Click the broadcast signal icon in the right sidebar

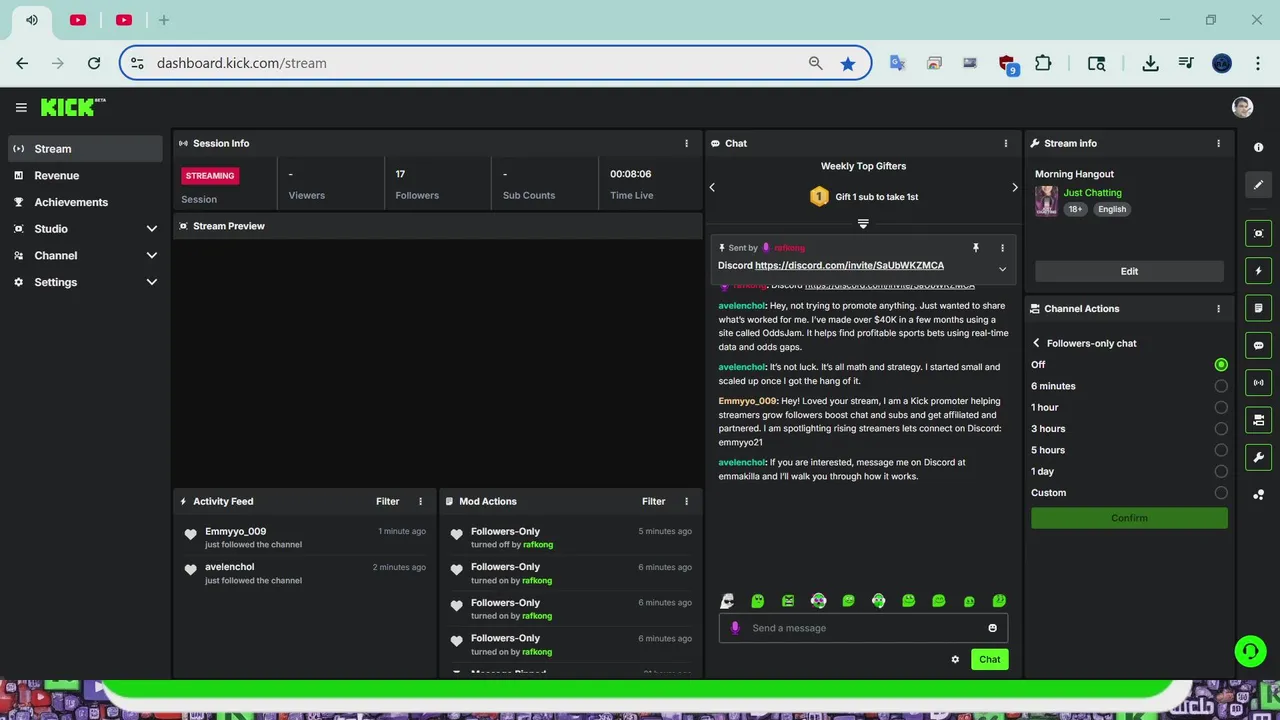[1258, 383]
